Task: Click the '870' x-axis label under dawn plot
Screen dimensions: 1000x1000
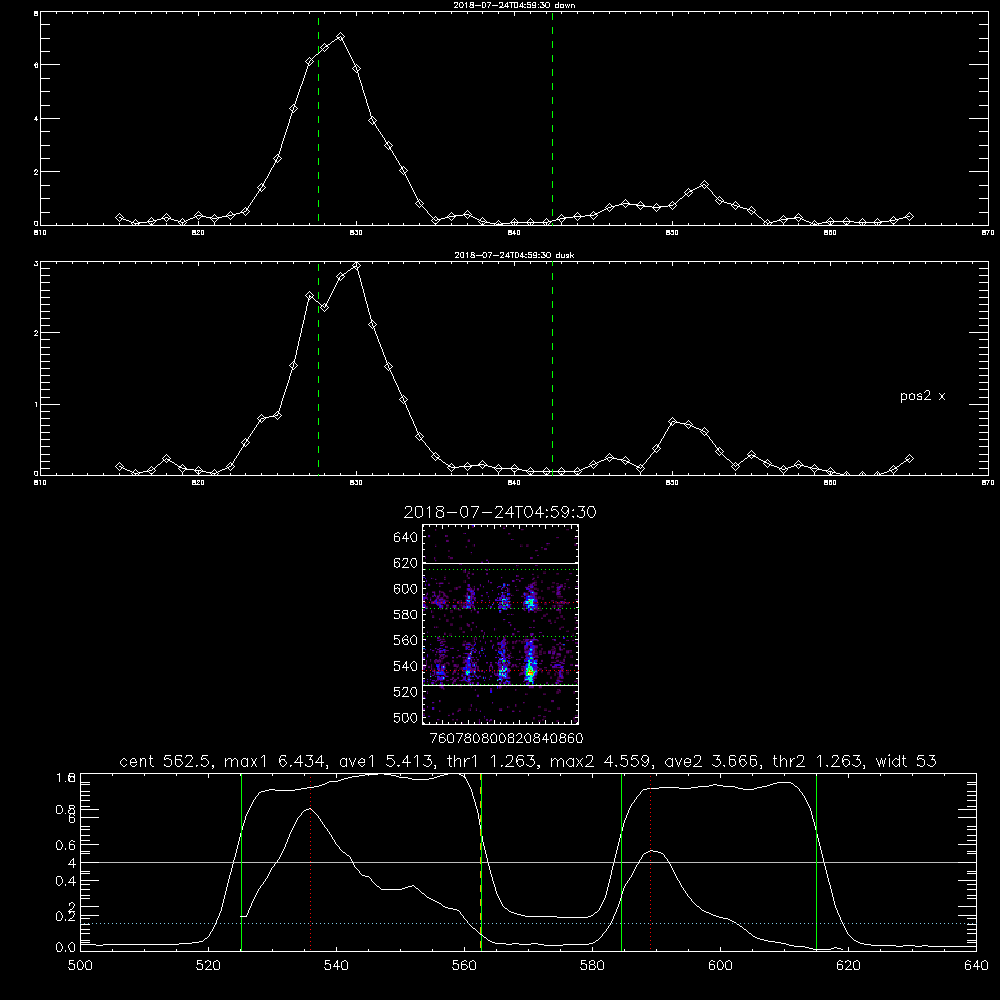Action: (988, 233)
